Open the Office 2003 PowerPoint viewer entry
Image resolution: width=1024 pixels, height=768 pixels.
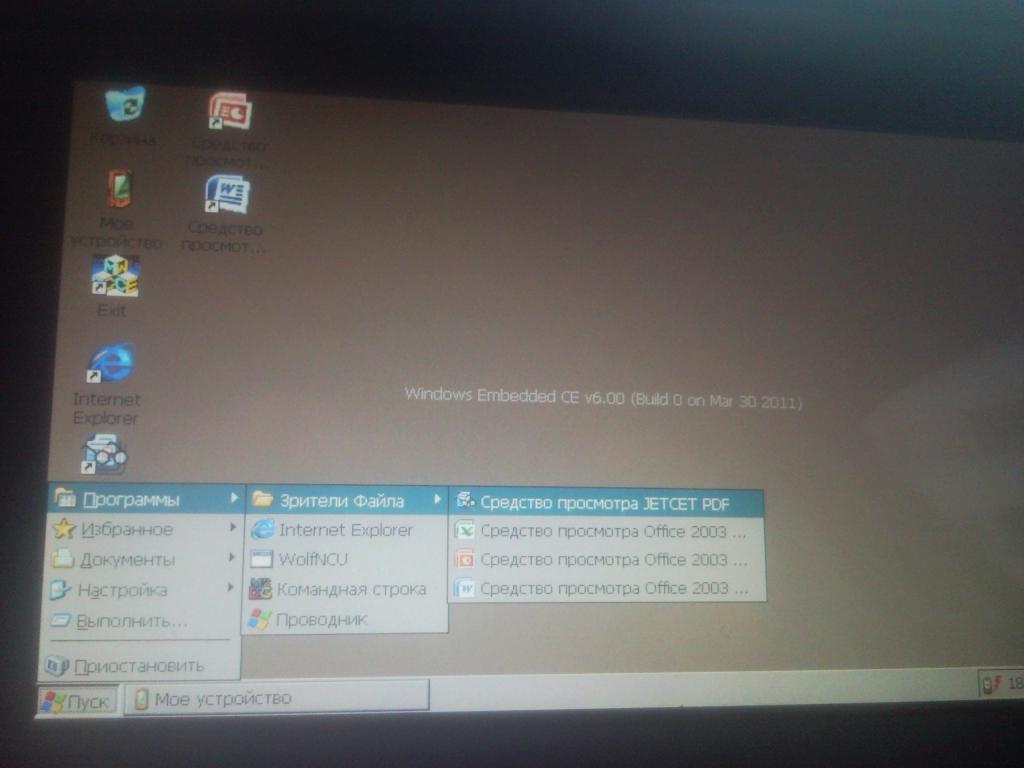pyautogui.click(x=607, y=560)
